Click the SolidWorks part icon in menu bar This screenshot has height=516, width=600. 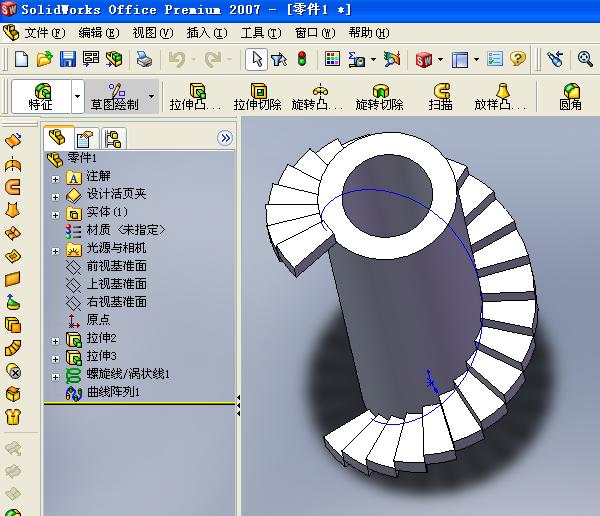pos(11,33)
